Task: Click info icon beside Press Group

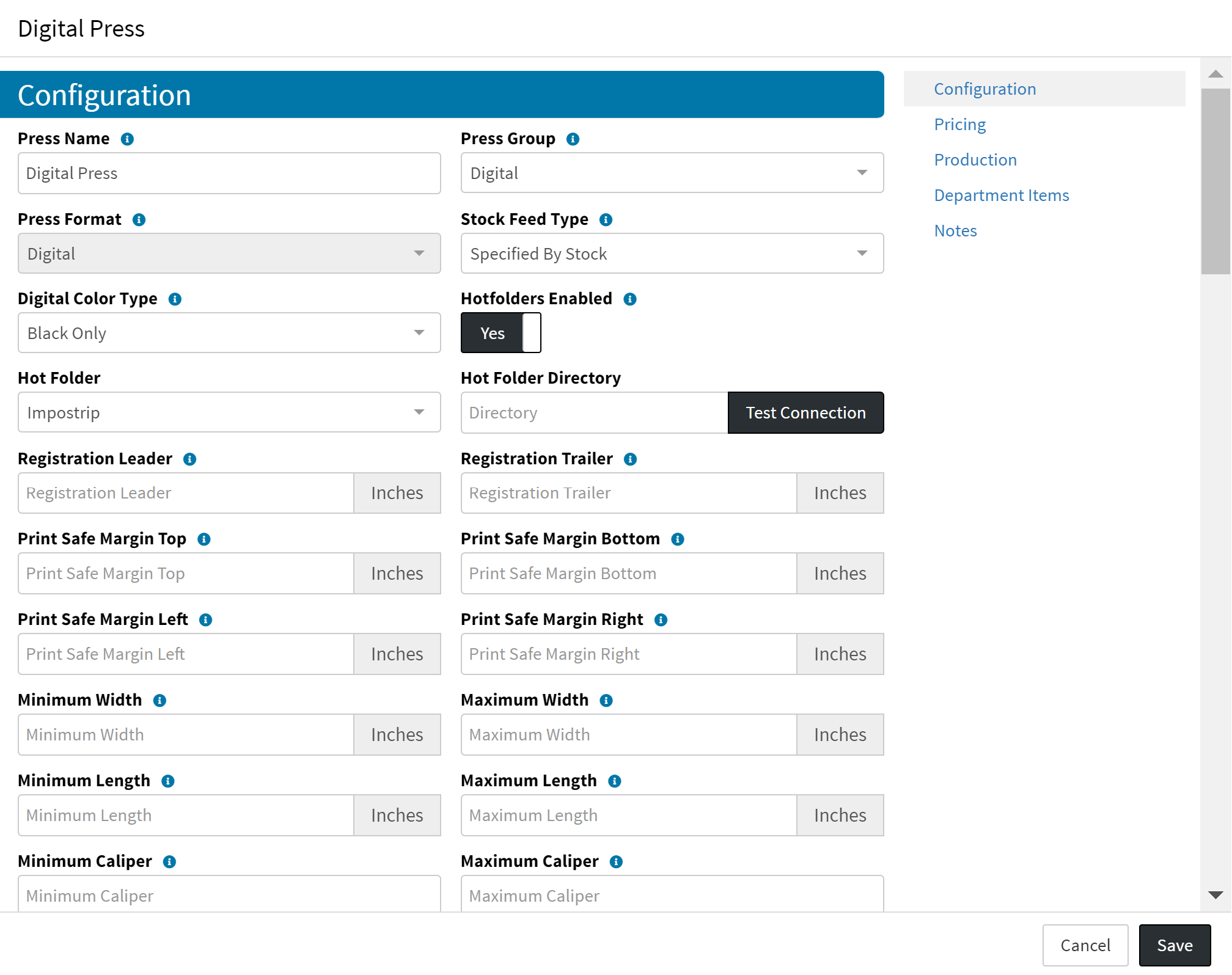Action: pyautogui.click(x=573, y=139)
